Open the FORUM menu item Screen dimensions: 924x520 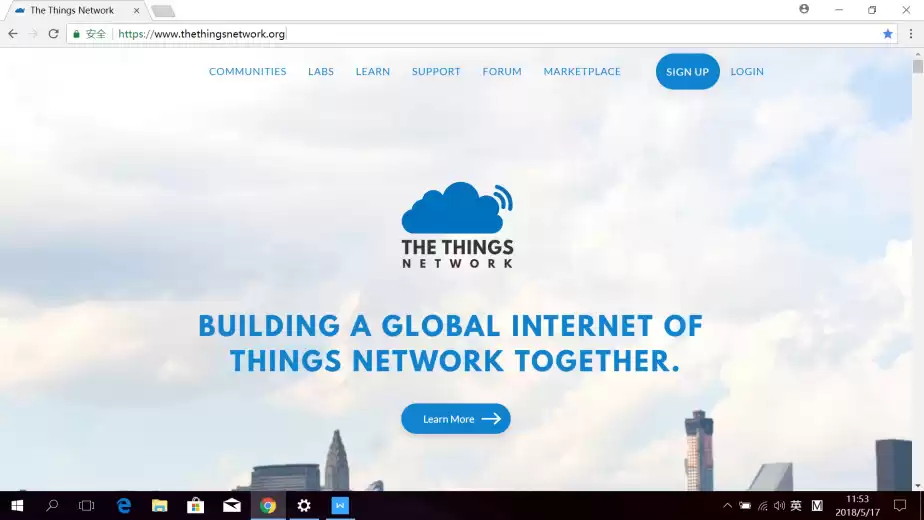coord(502,71)
